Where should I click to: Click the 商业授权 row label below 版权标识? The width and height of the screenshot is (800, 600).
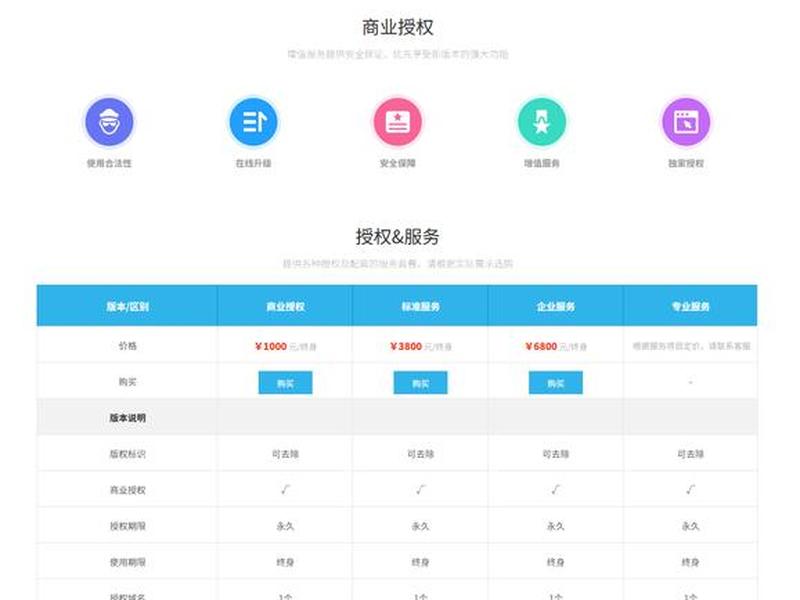128,490
